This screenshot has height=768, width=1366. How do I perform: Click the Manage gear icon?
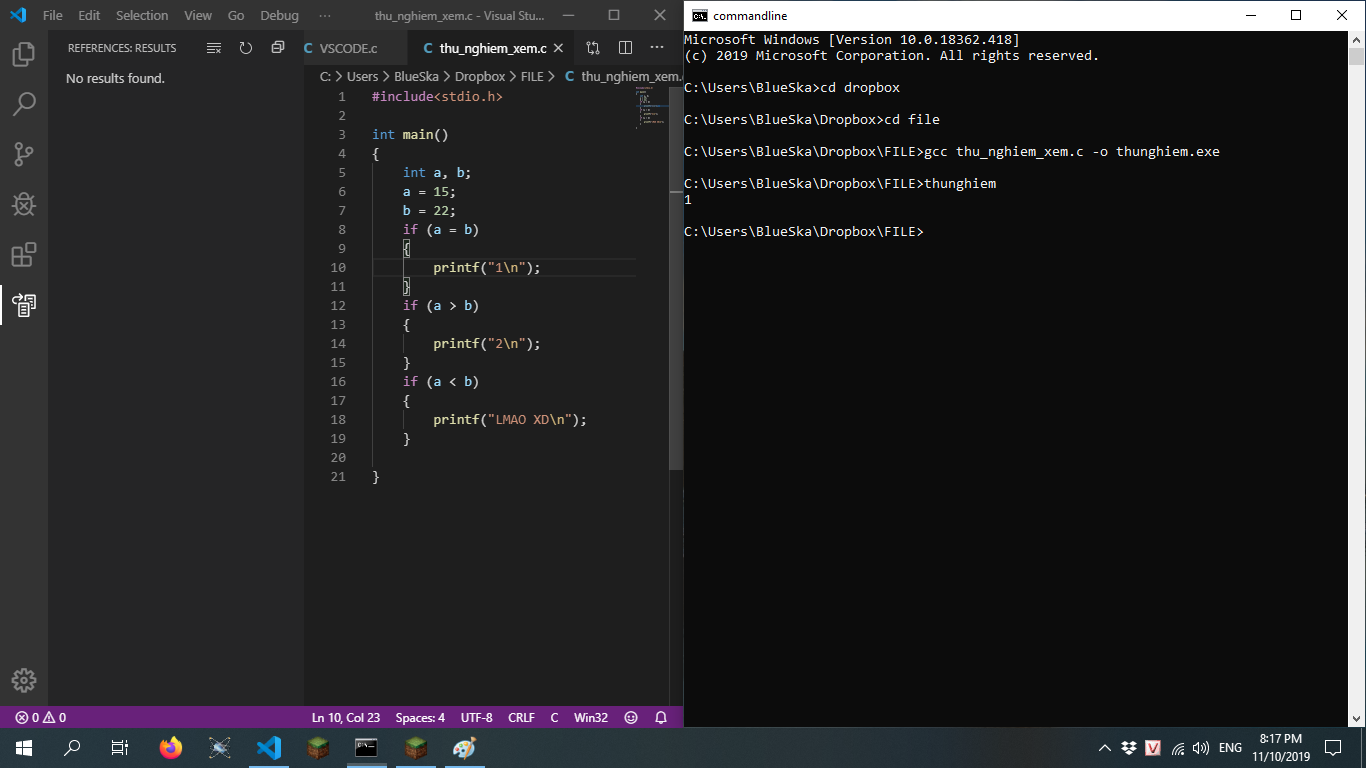click(x=24, y=680)
